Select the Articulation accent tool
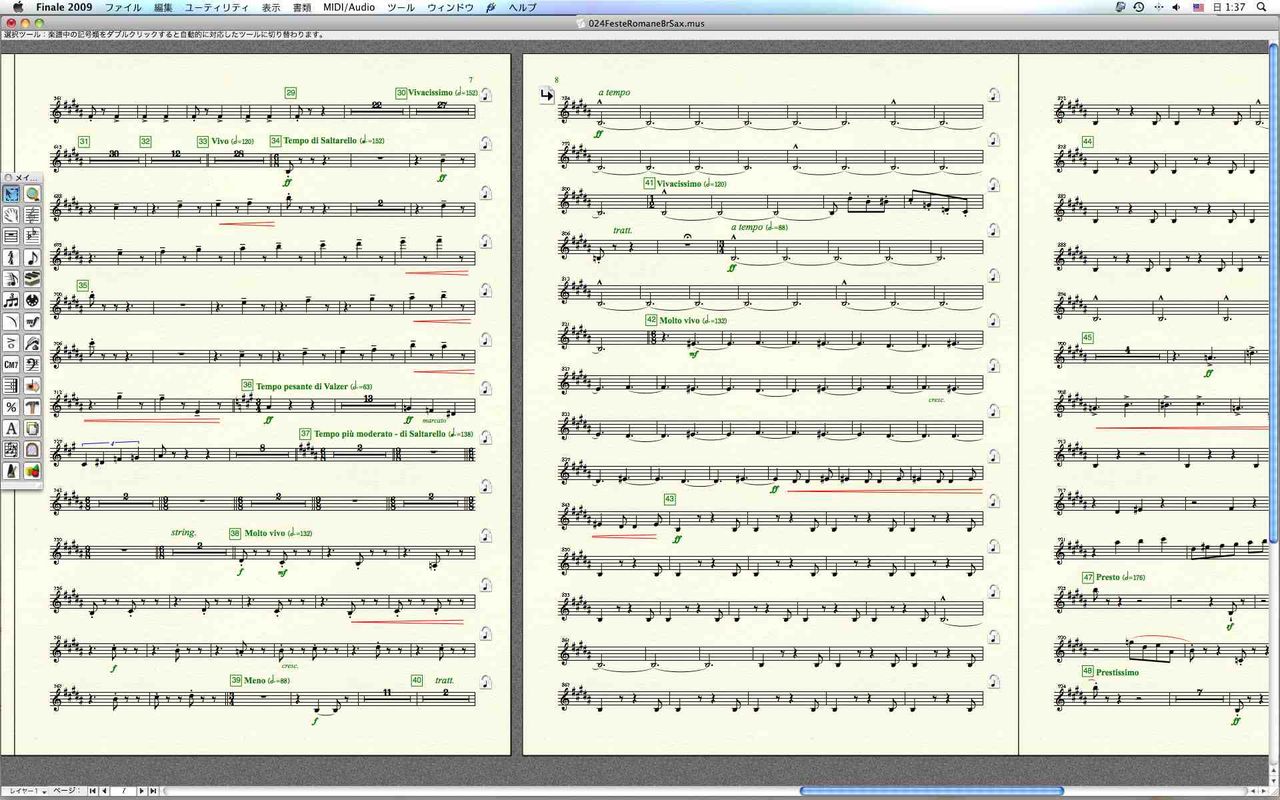The height and width of the screenshot is (800, 1280). click(x=12, y=344)
